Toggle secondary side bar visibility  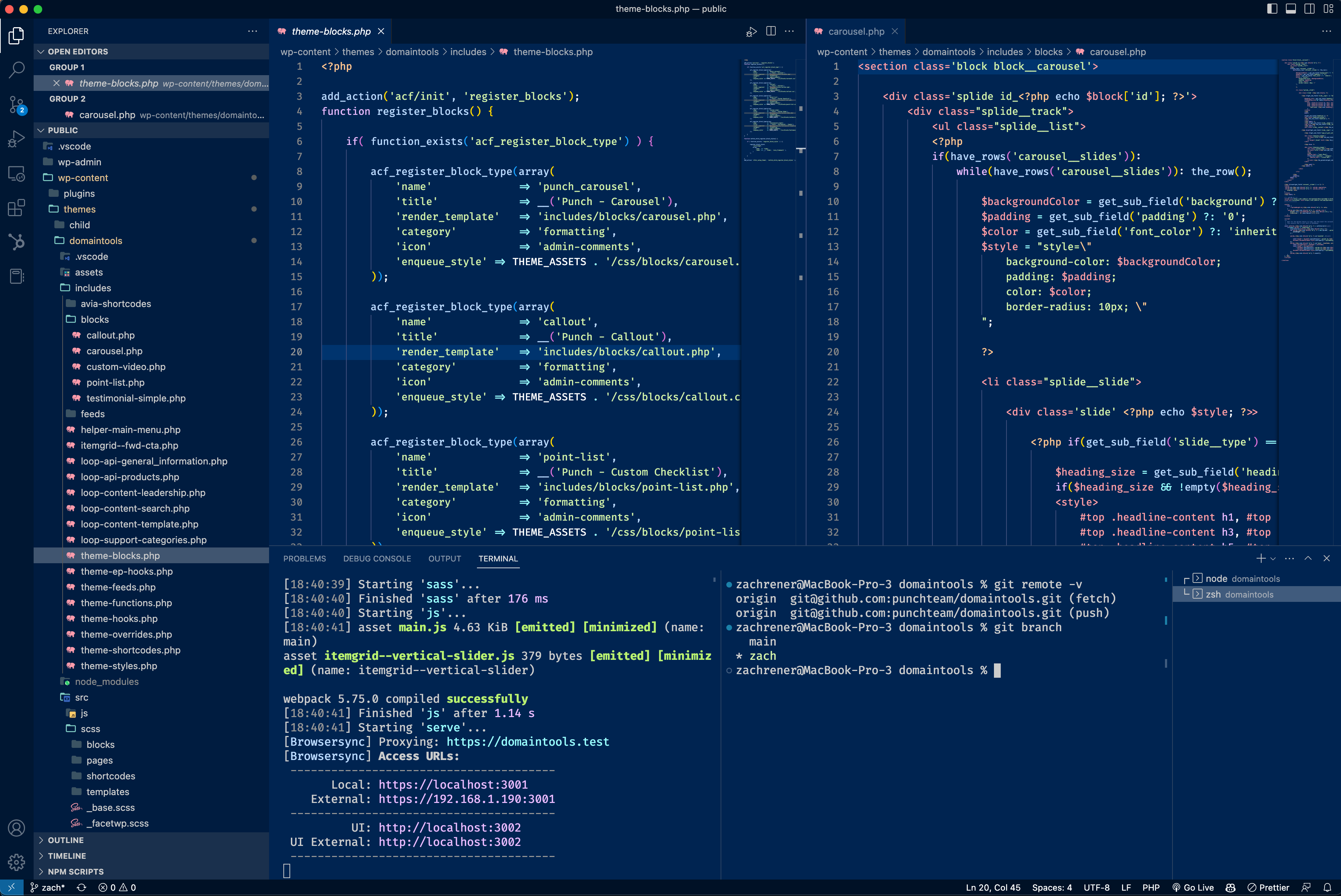pyautogui.click(x=1309, y=9)
